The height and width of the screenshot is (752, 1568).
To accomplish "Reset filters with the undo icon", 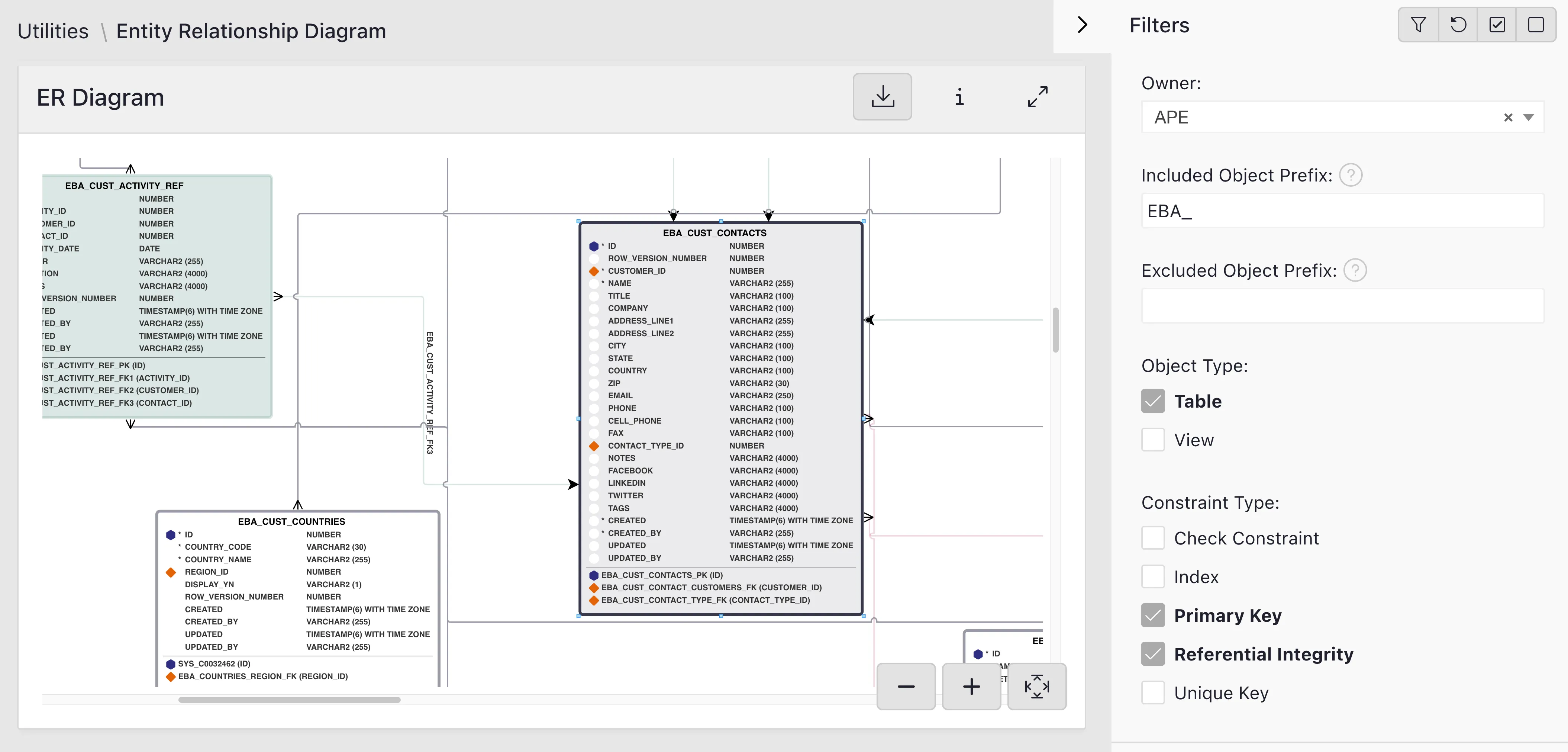I will point(1458,24).
